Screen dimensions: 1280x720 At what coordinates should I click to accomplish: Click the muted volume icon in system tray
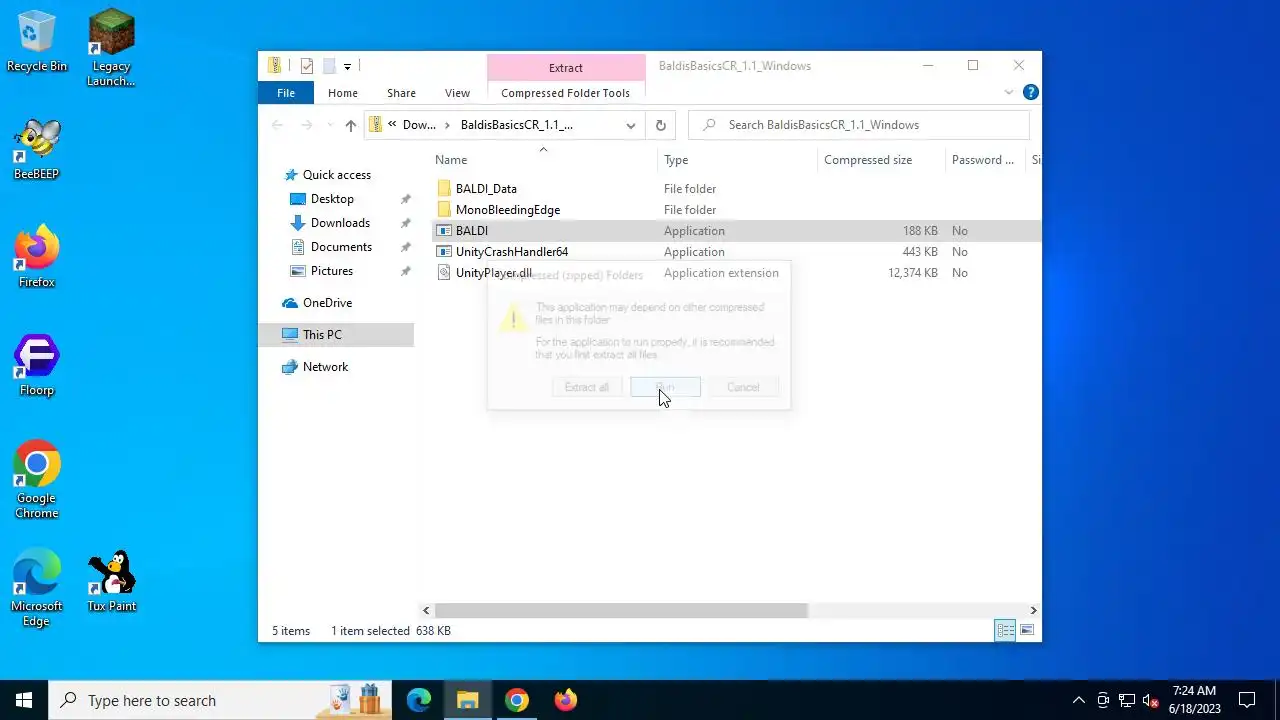[1151, 700]
